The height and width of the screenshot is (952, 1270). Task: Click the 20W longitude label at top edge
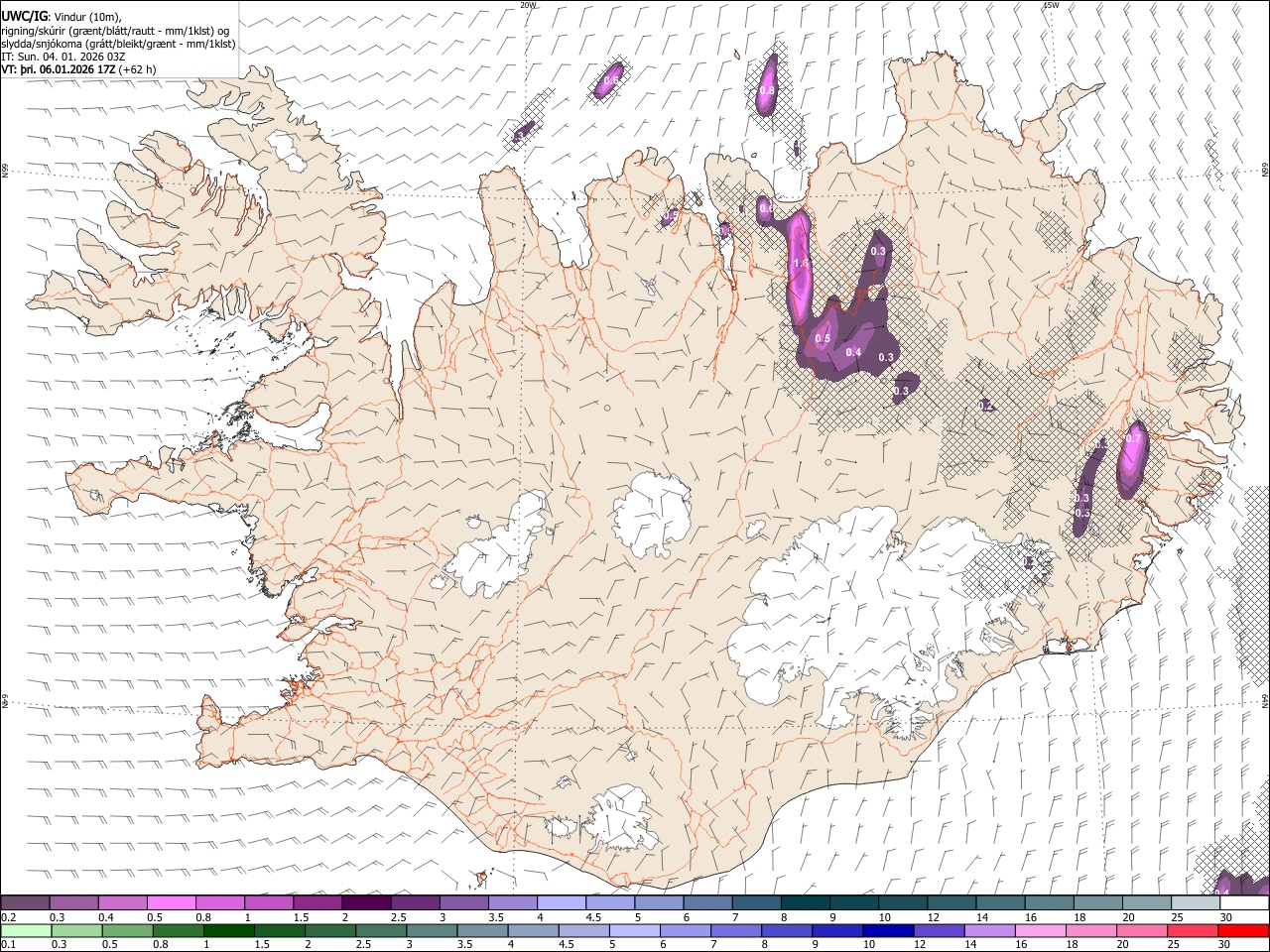pos(528,5)
